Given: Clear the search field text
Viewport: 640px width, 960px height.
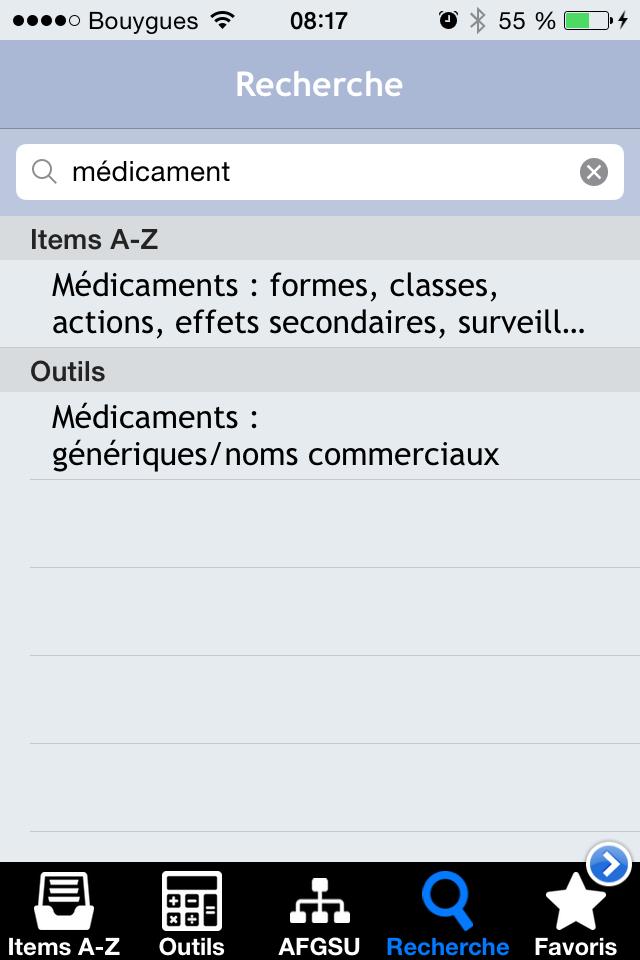Looking at the screenshot, I should (x=594, y=172).
